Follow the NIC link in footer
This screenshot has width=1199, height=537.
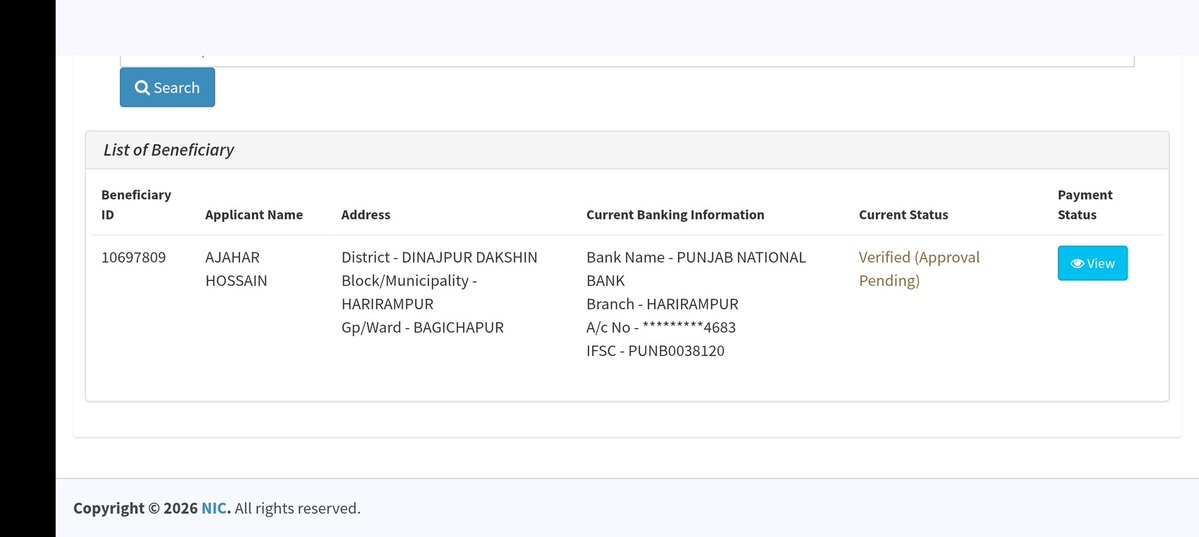click(x=214, y=508)
